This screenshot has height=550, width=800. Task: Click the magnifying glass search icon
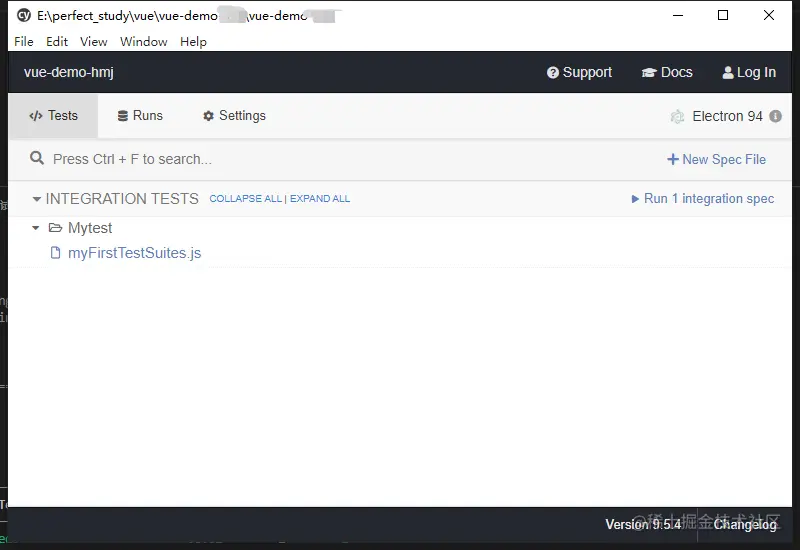[x=37, y=158]
